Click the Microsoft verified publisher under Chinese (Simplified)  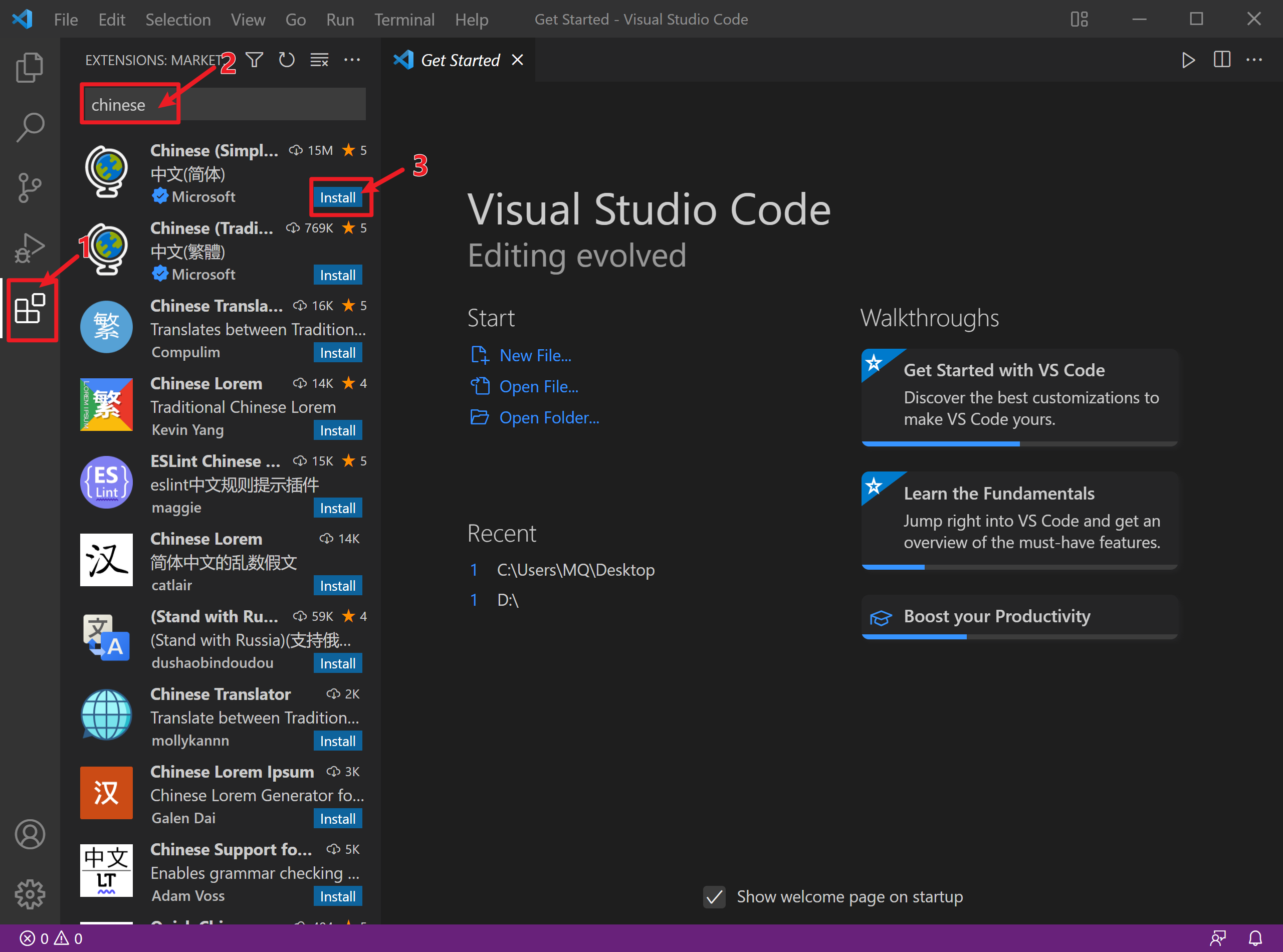click(193, 197)
